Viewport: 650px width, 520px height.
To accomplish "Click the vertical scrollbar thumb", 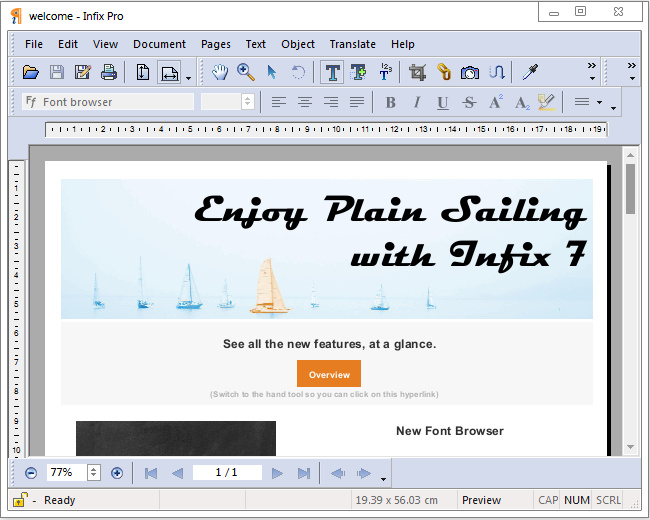I will (x=631, y=188).
